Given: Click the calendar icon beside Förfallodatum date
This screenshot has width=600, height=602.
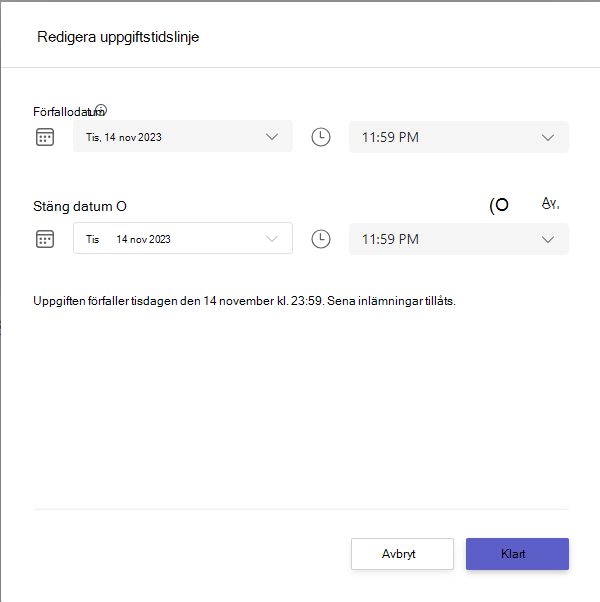Looking at the screenshot, I should tap(45, 137).
